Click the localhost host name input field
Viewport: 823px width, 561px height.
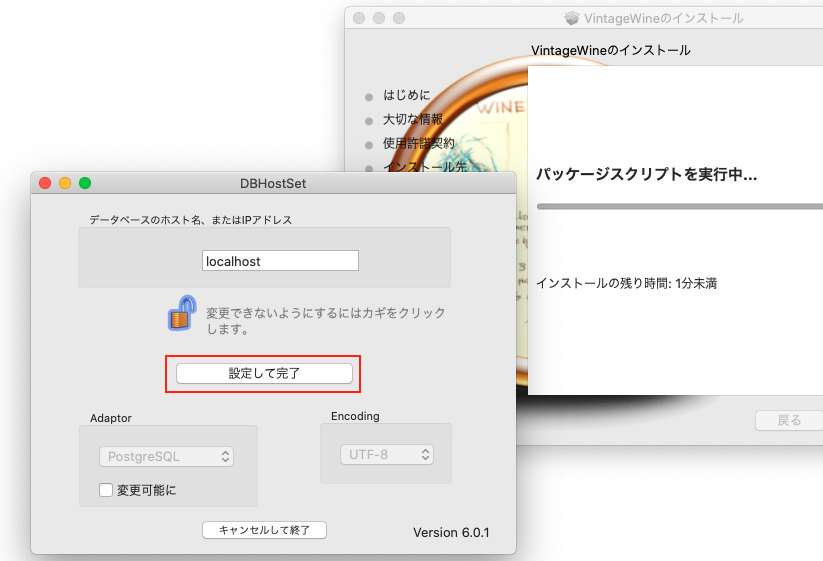point(280,261)
